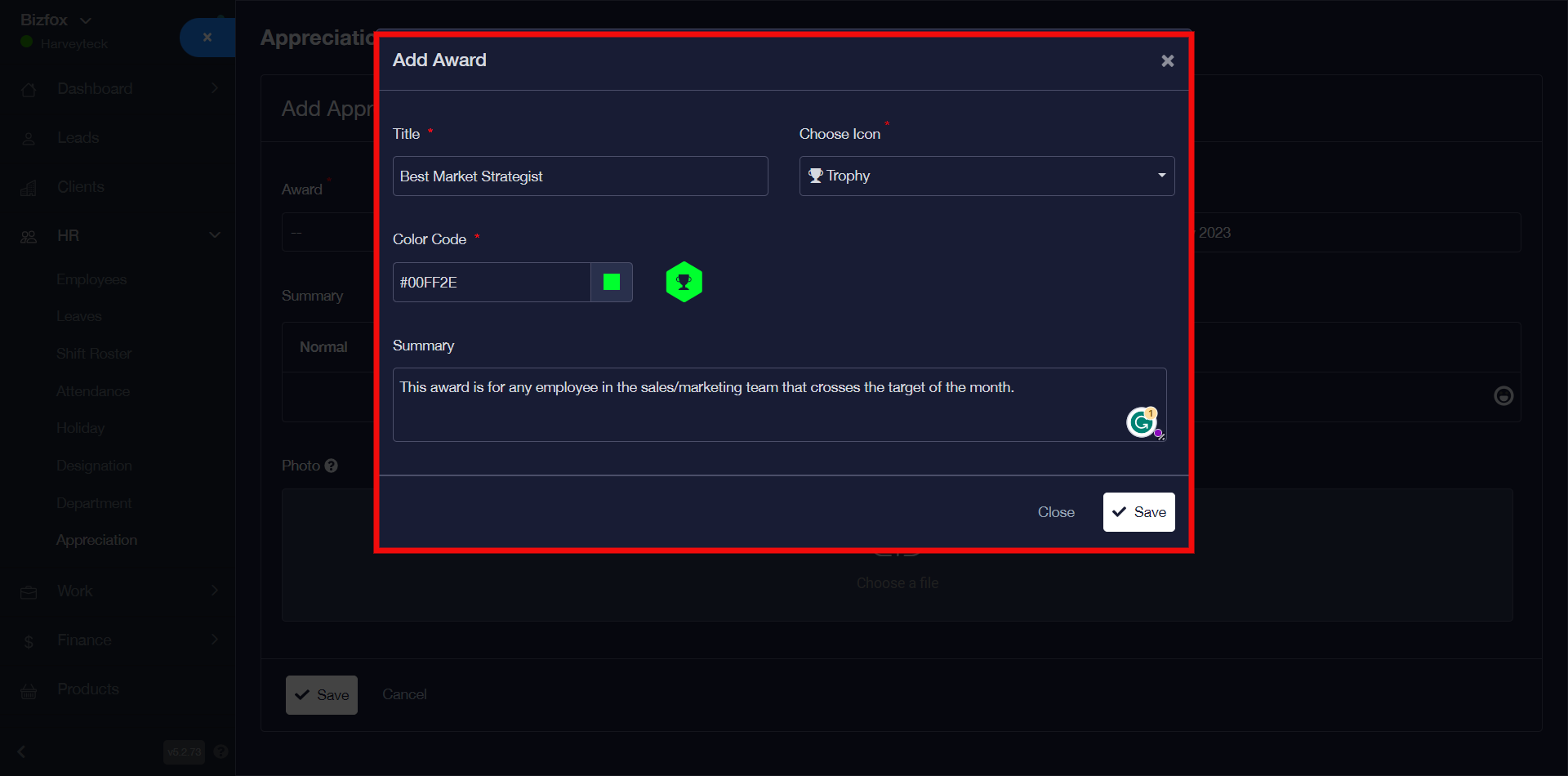Viewport: 1568px width, 776px height.
Task: Click the Products basket icon in sidebar
Action: tap(29, 691)
